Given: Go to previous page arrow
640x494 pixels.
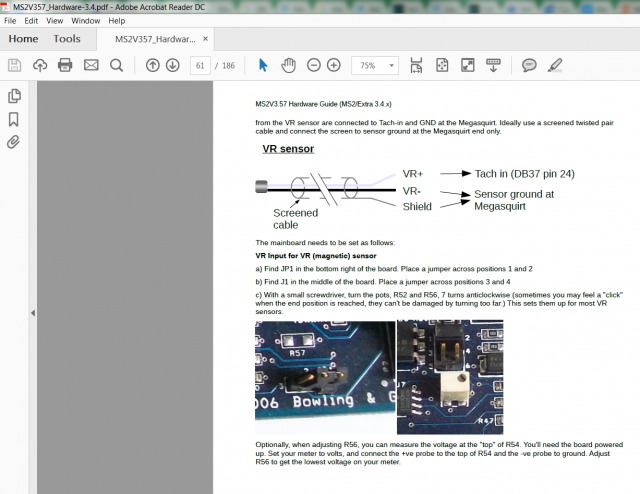Looking at the screenshot, I should point(152,65).
